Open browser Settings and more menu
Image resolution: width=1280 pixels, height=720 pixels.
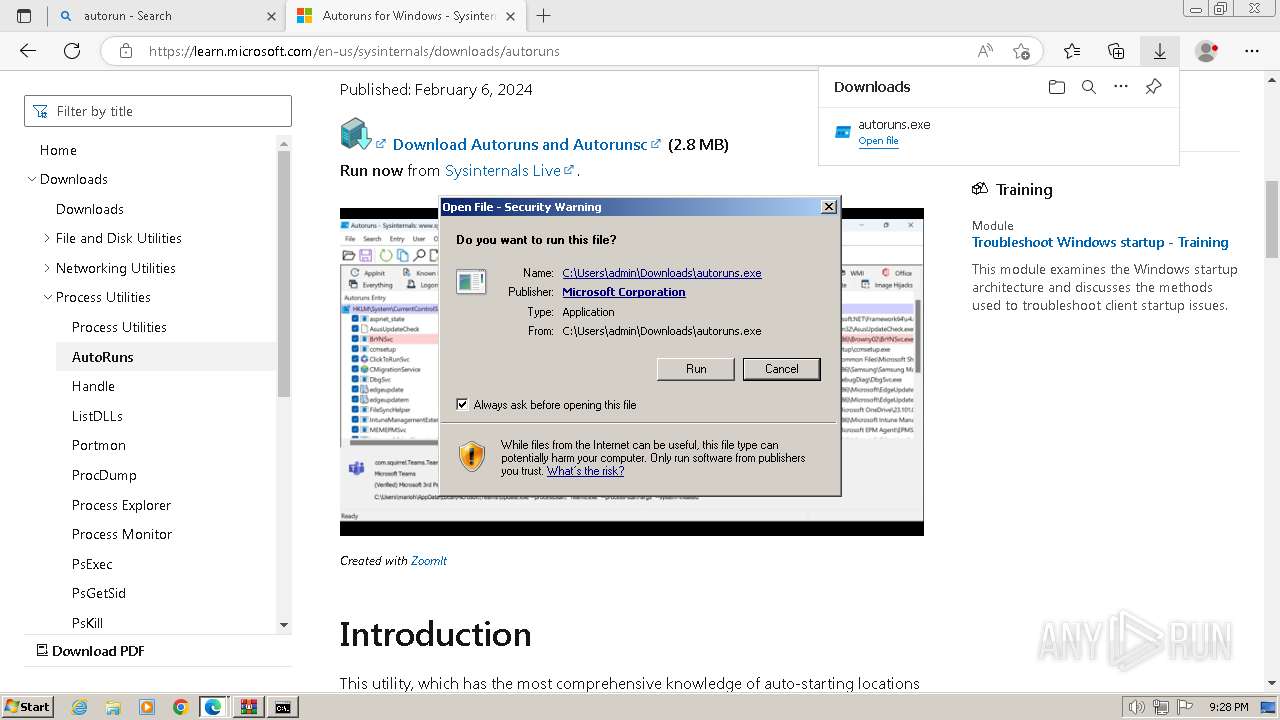1252,51
